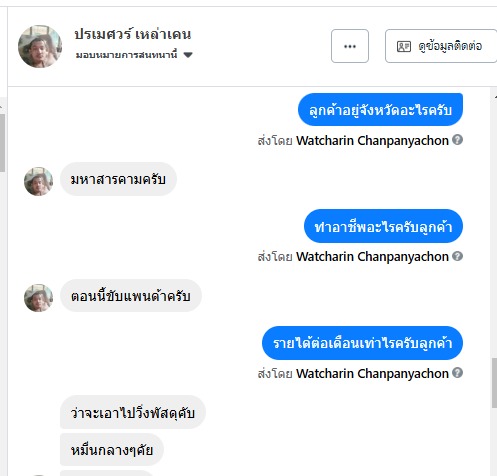
Task: Click help icon beside first Watcharin Chanpanyachon label
Action: coord(457,140)
